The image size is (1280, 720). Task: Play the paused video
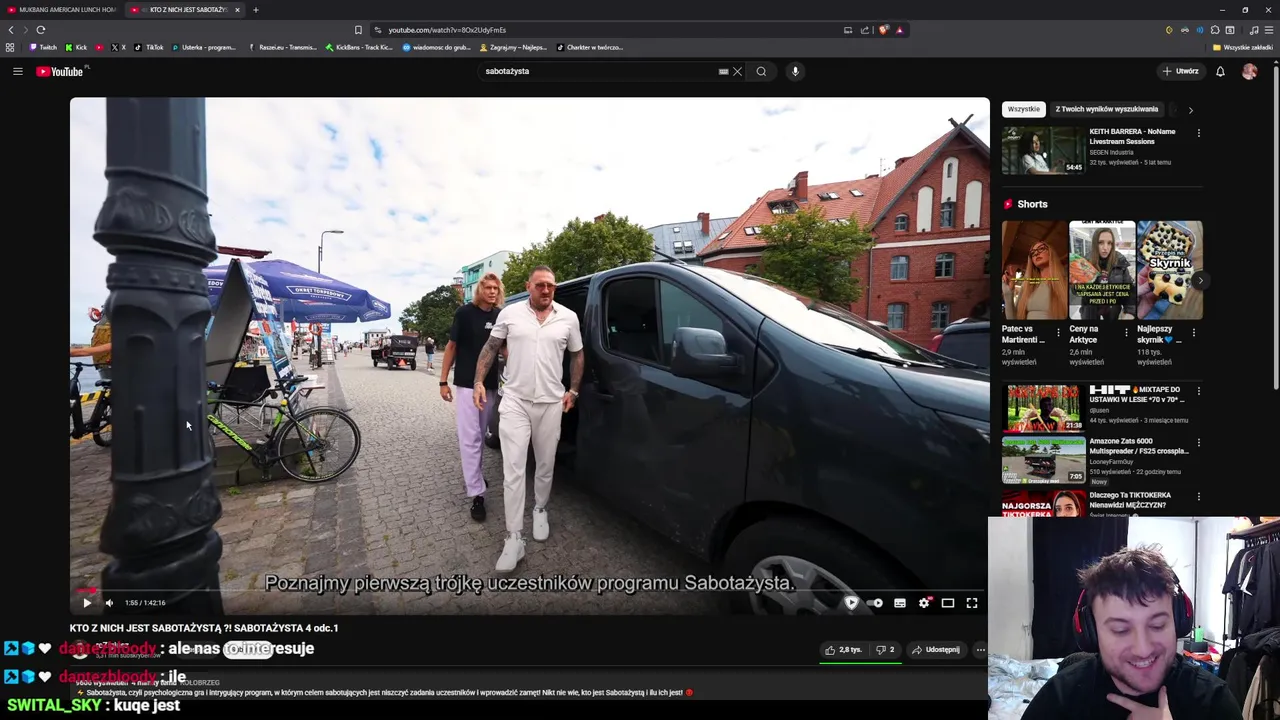tap(87, 603)
